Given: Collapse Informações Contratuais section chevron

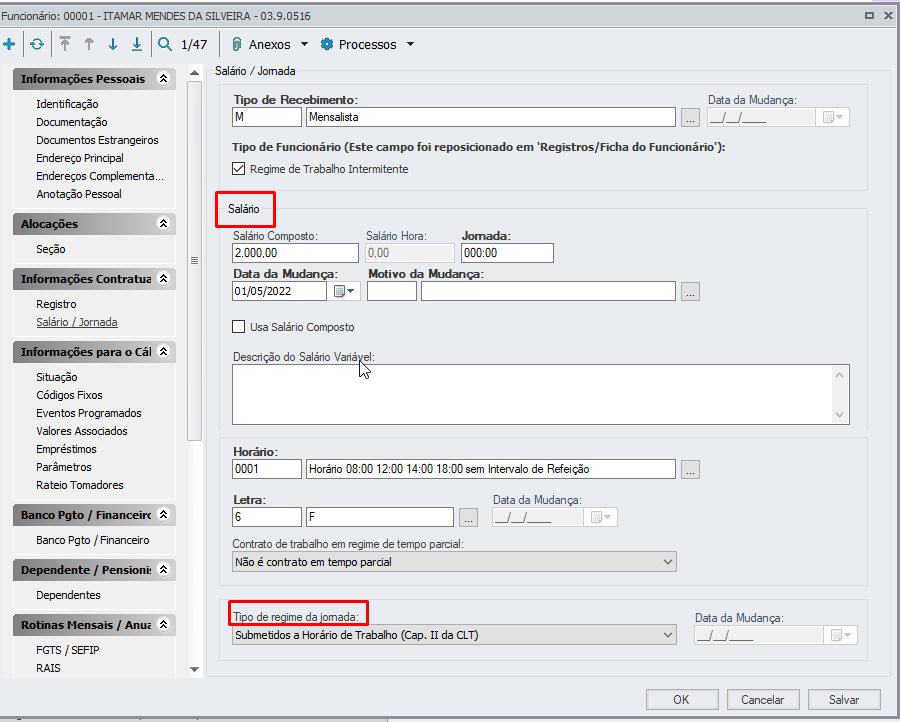Looking at the screenshot, I should (x=164, y=278).
